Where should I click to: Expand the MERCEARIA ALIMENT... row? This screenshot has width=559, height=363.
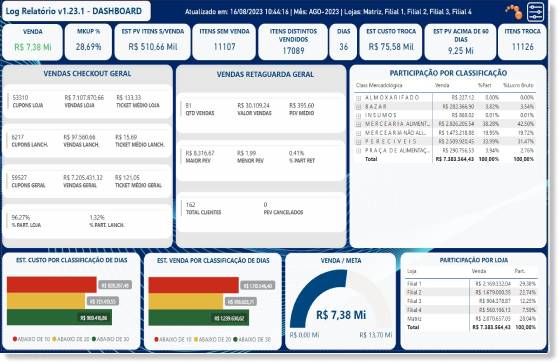point(358,124)
